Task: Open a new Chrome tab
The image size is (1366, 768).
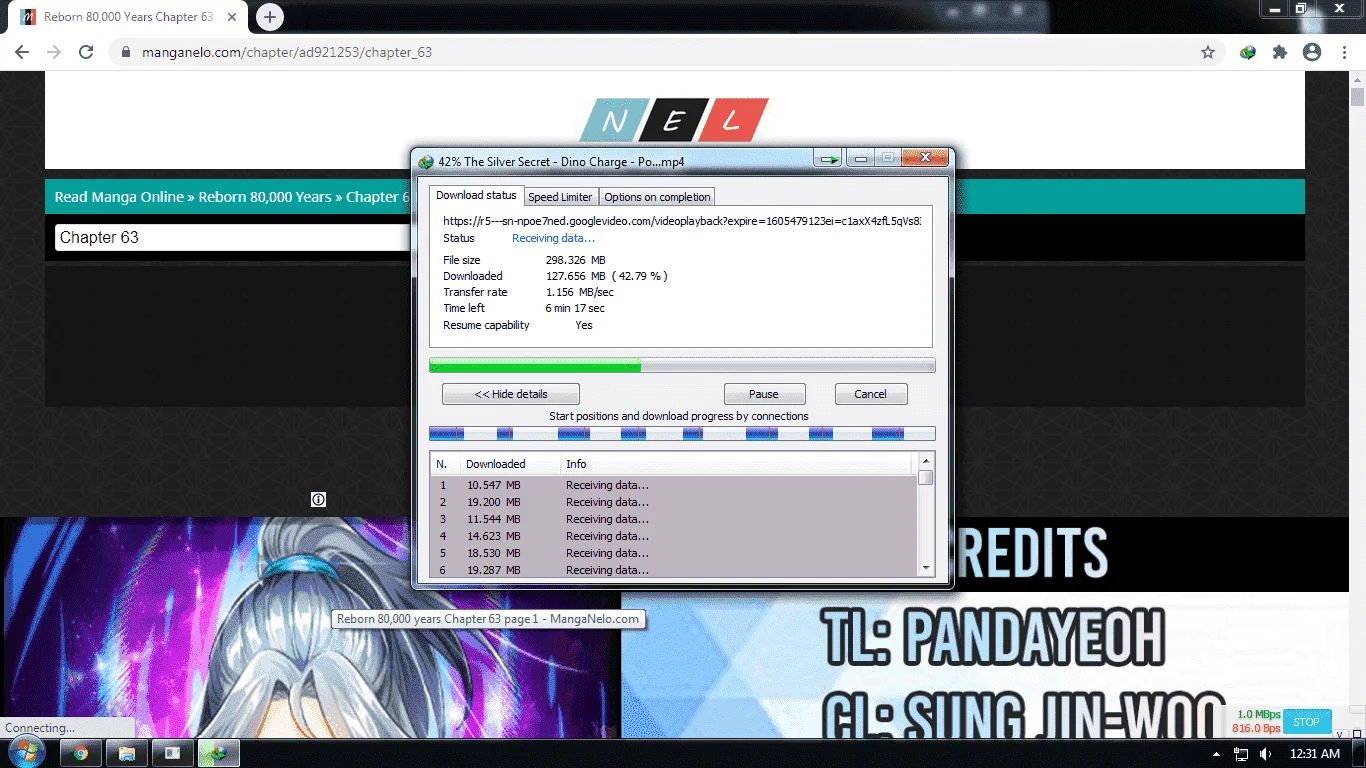Action: click(x=269, y=17)
